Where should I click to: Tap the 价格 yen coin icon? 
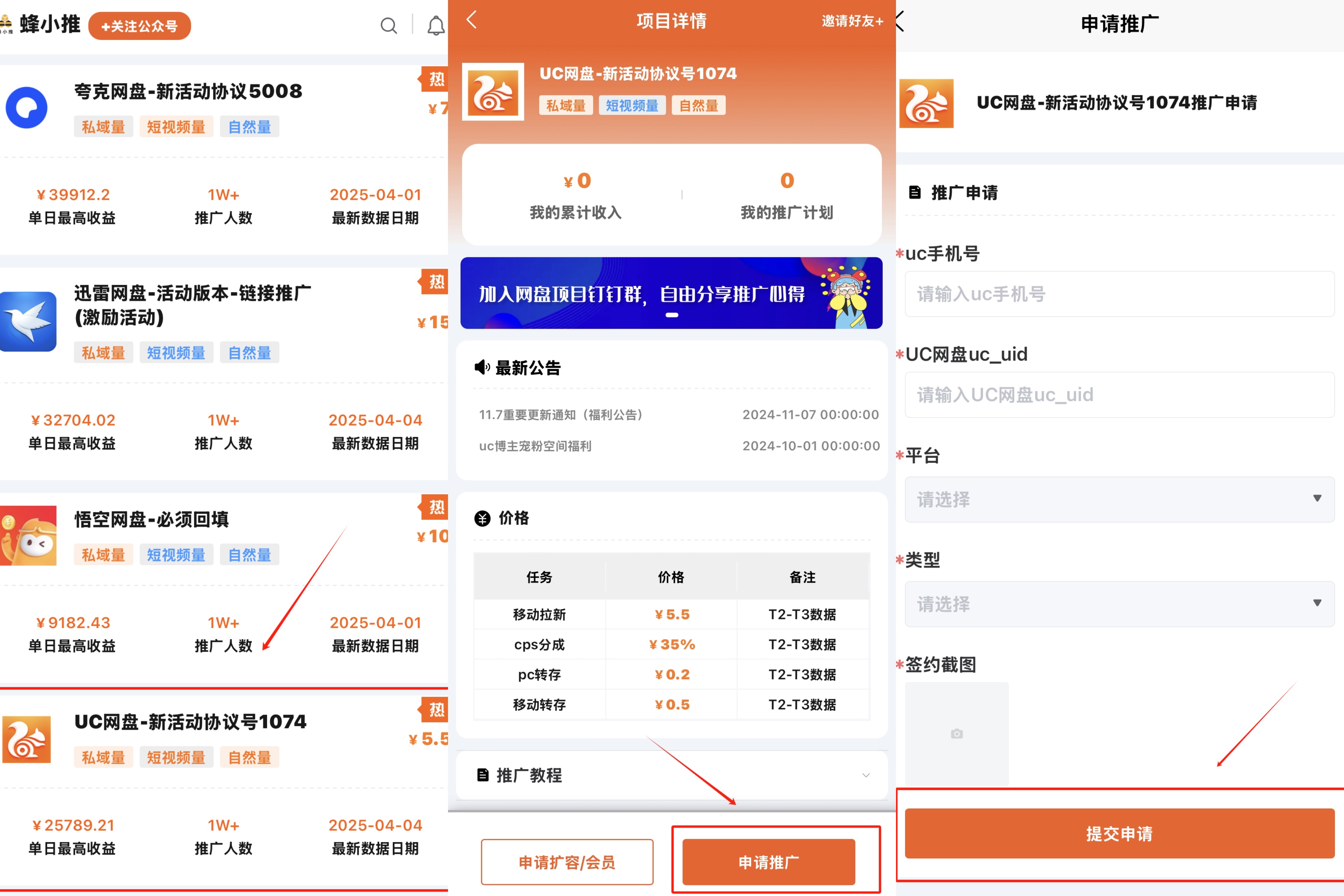tap(482, 518)
